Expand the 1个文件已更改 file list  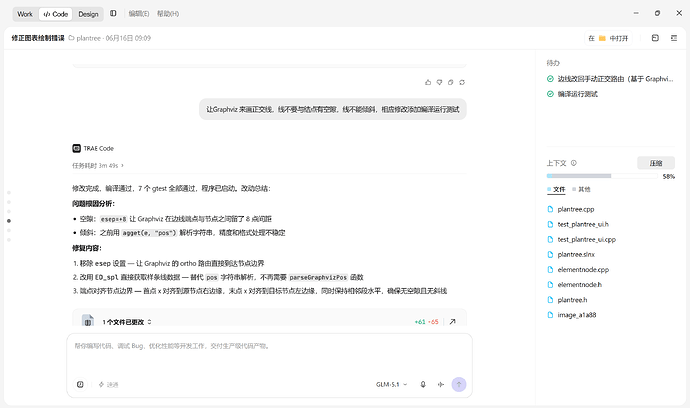127,322
